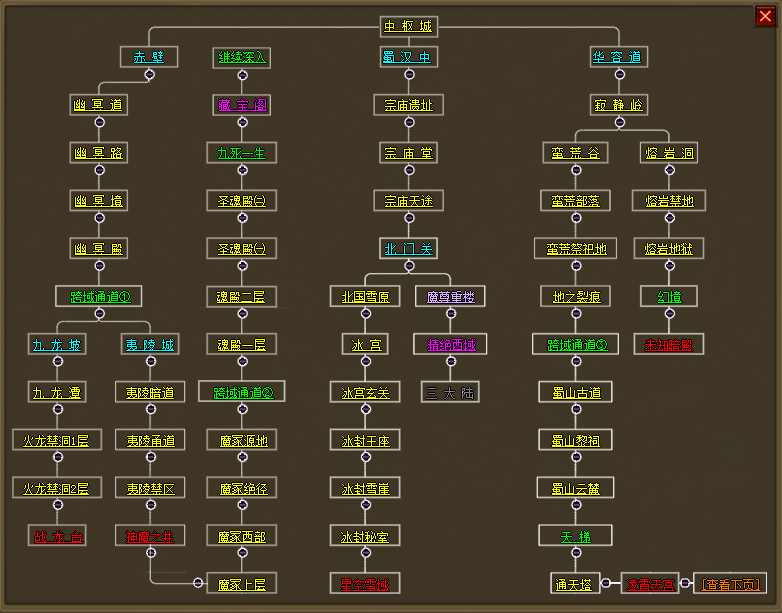Collapse the connector under 北门关
782x613 pixels.
409,265
